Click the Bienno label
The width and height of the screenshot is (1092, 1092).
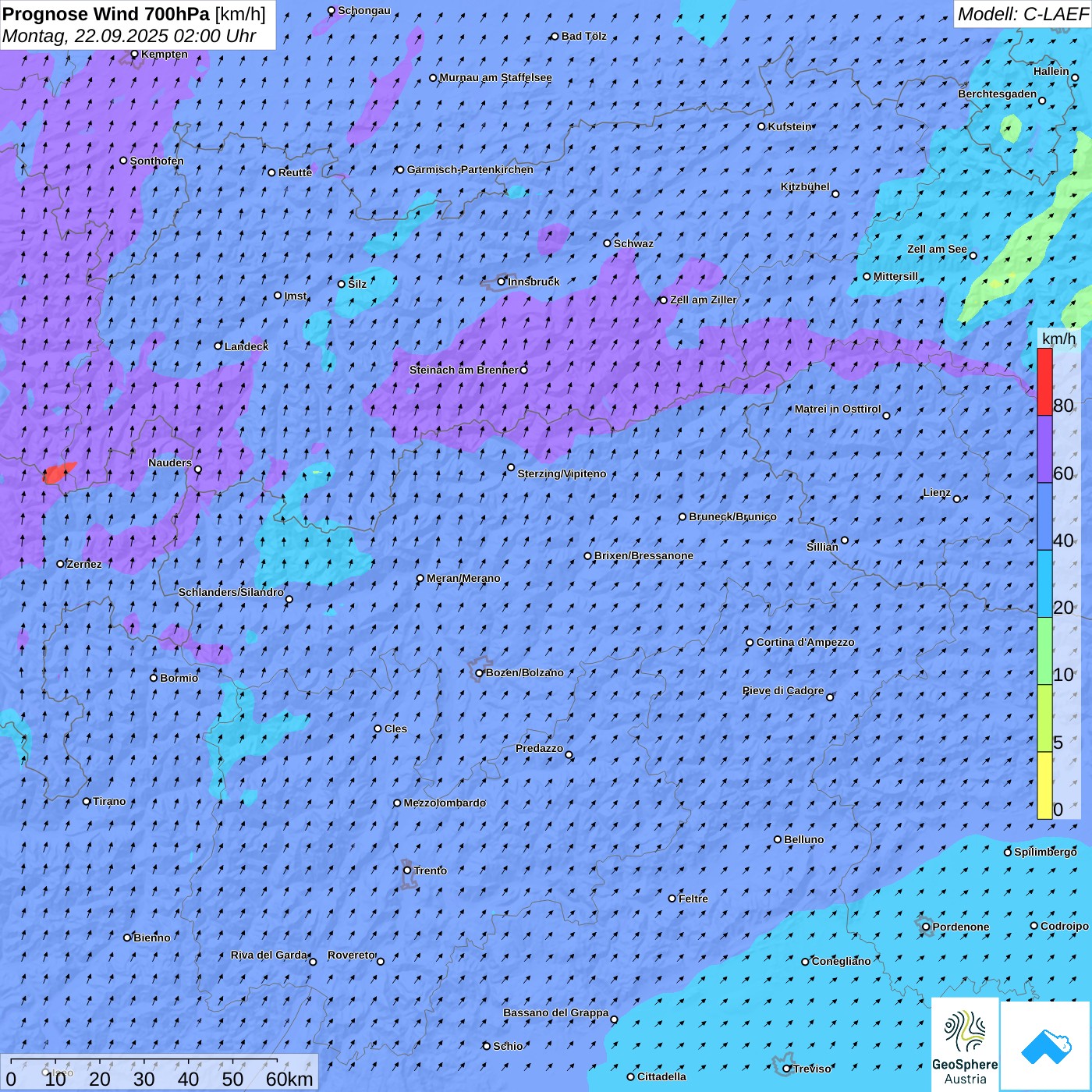(x=151, y=938)
